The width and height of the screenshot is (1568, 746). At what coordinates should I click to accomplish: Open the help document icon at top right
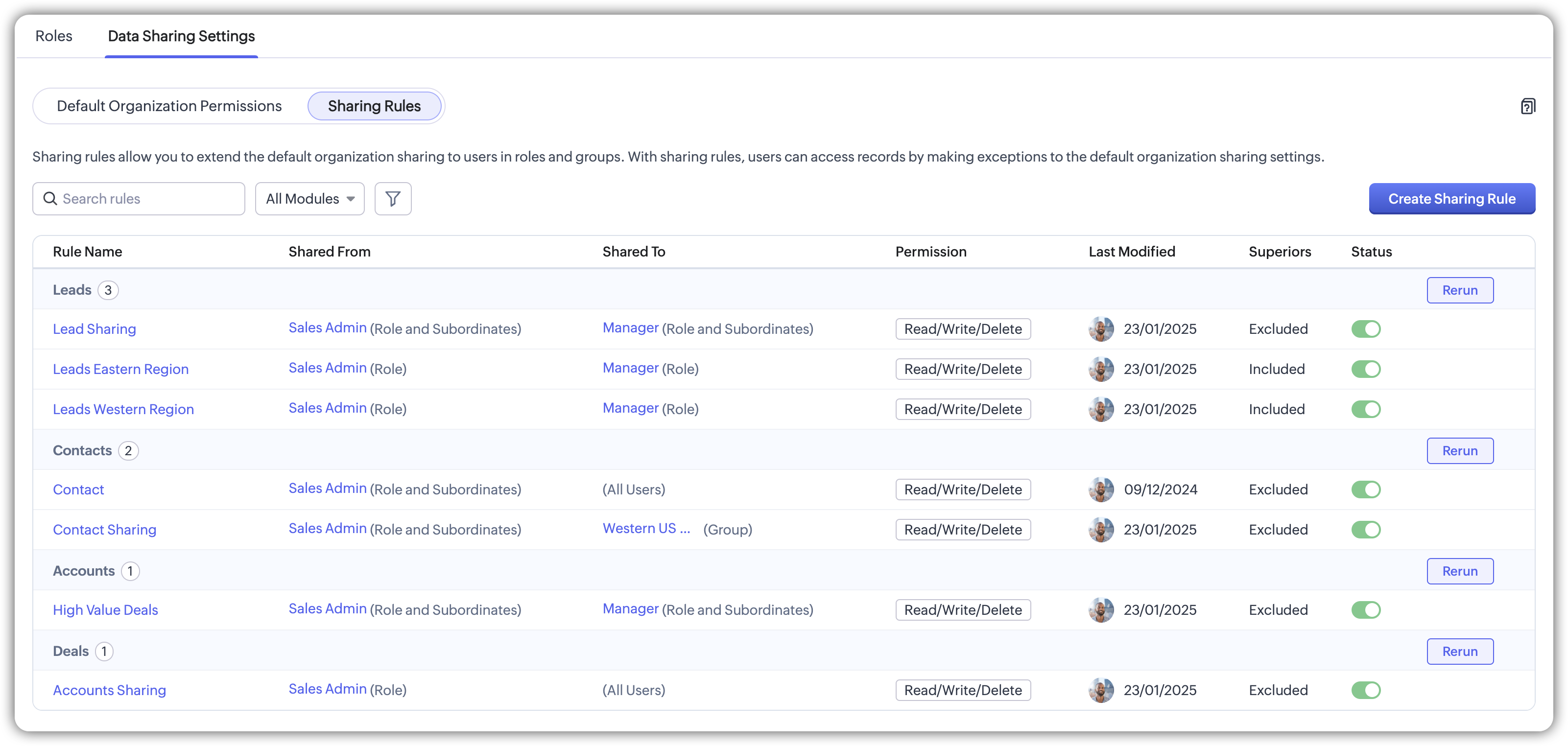click(x=1527, y=107)
